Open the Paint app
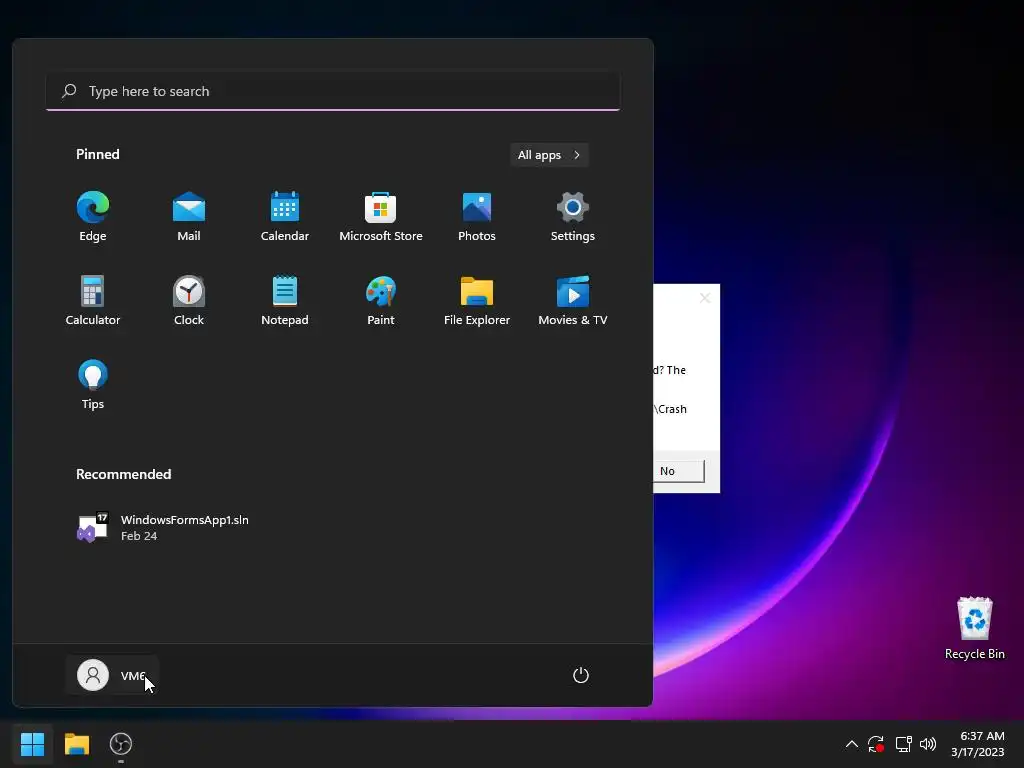Screen dimensions: 1024x768 381,300
